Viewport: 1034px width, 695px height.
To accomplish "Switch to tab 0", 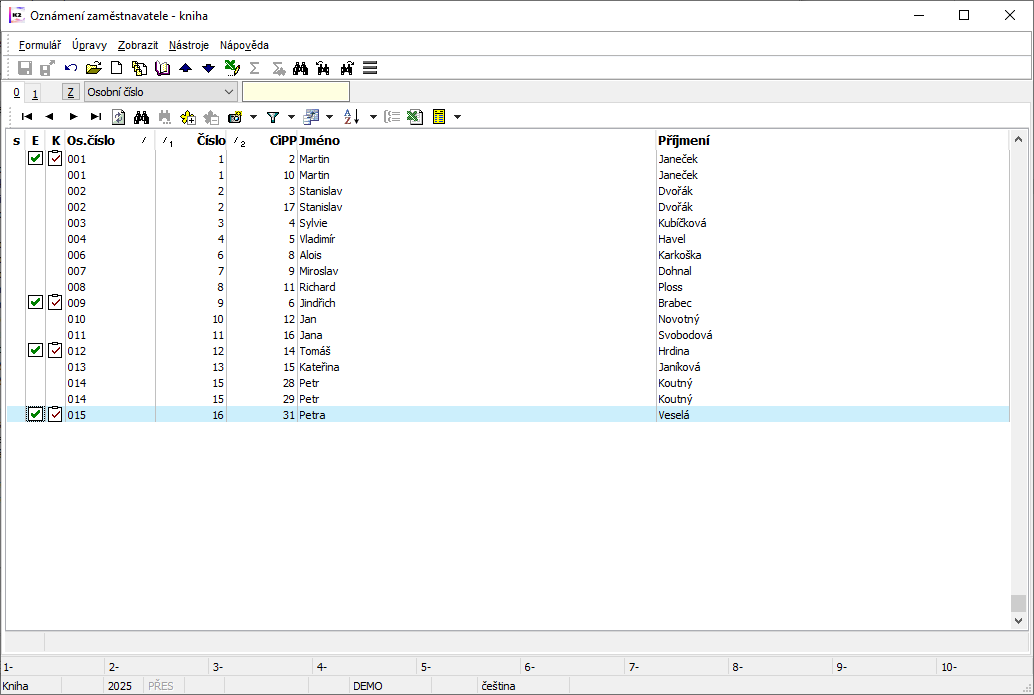I will [x=16, y=92].
